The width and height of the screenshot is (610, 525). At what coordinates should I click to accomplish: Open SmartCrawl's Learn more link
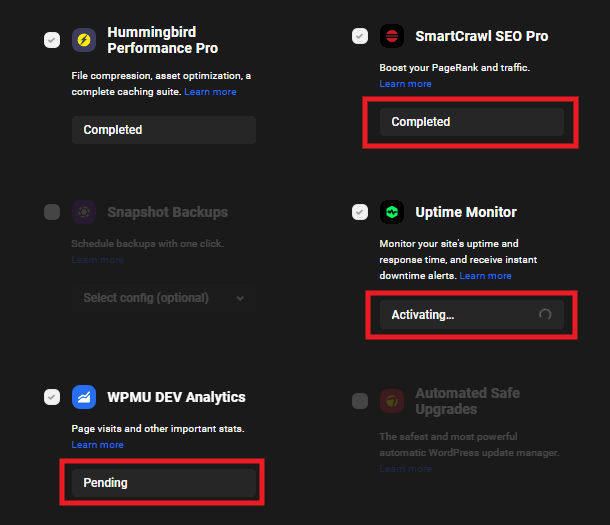click(405, 84)
